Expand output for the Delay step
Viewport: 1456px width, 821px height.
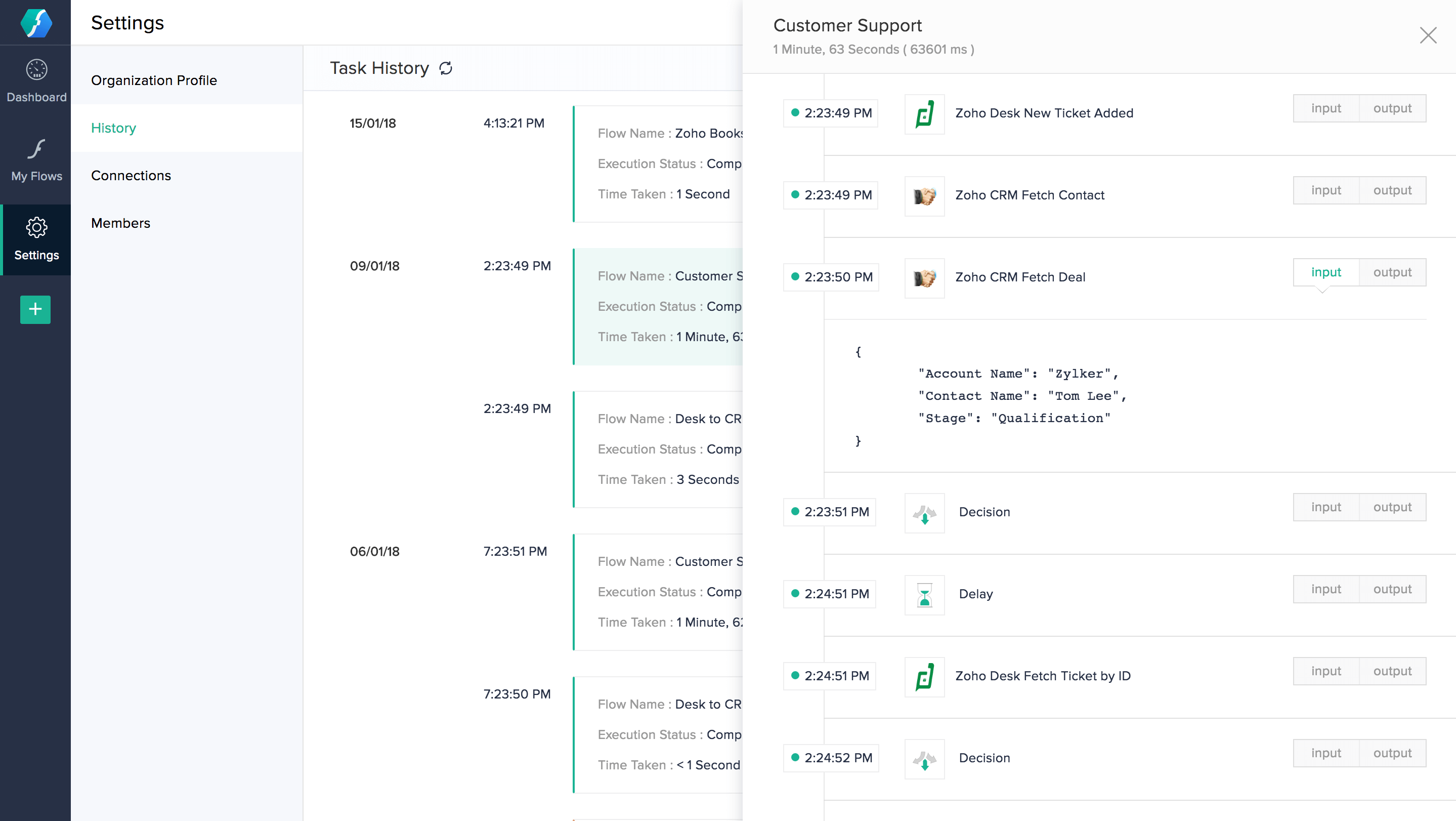click(1392, 589)
